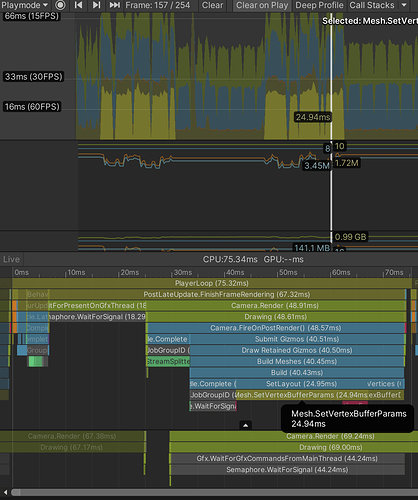Select Camera.FireOnPostRender() (48.57ms) sample
The height and width of the screenshot is (500, 418).
point(275,328)
